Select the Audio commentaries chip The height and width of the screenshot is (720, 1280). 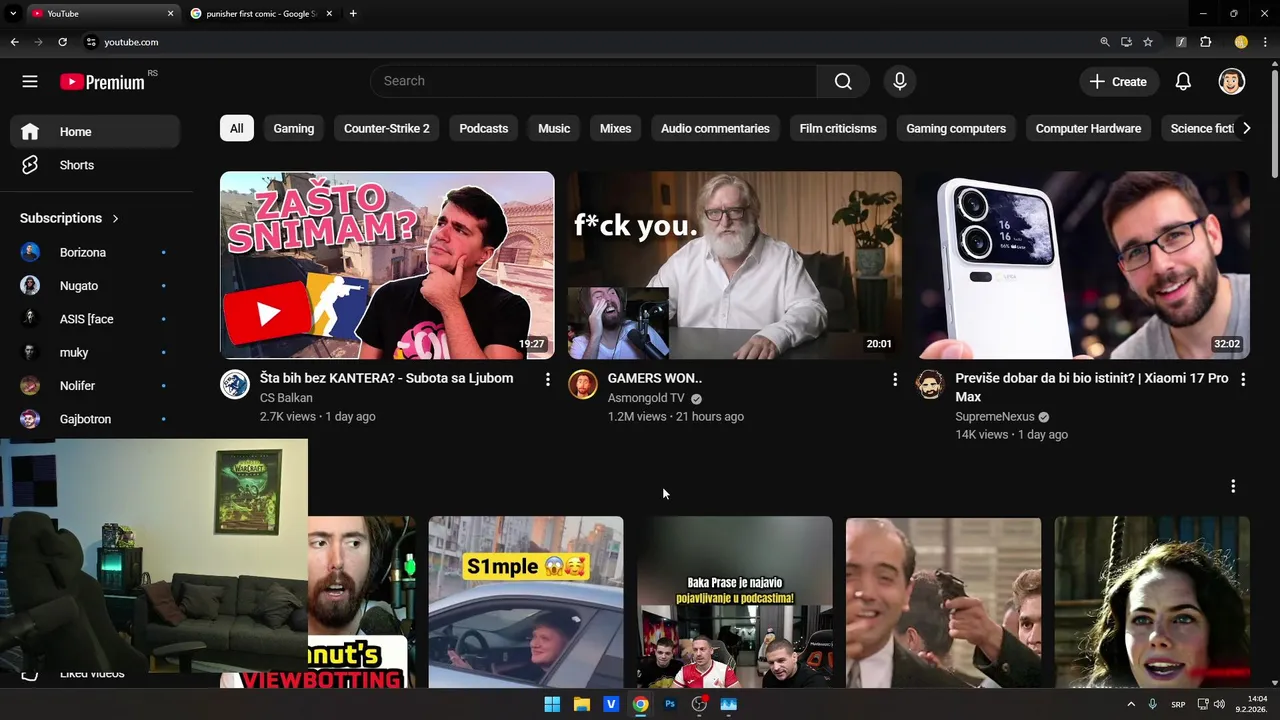click(x=715, y=128)
